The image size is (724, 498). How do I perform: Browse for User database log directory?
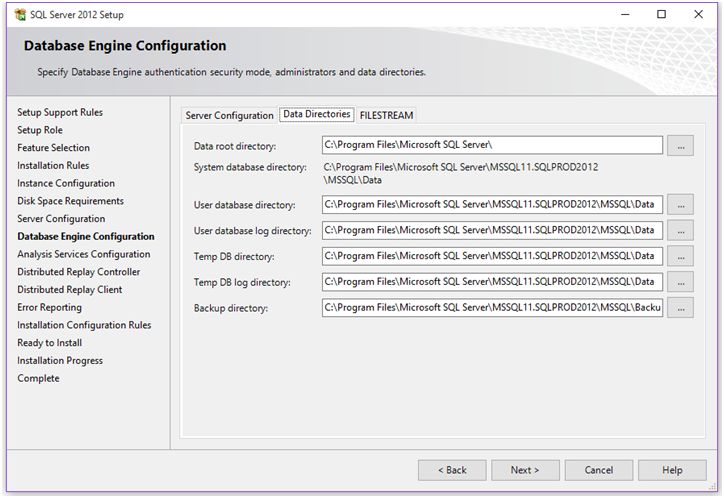(x=680, y=231)
